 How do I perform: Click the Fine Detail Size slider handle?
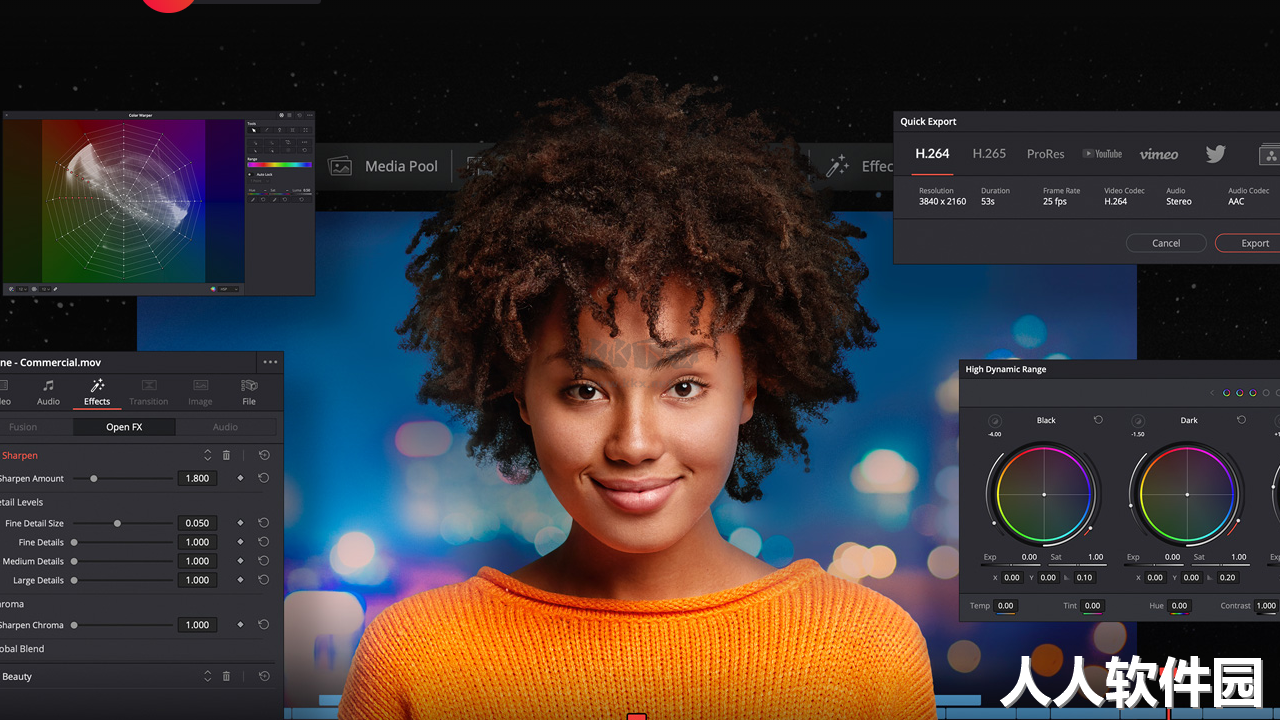click(x=117, y=523)
